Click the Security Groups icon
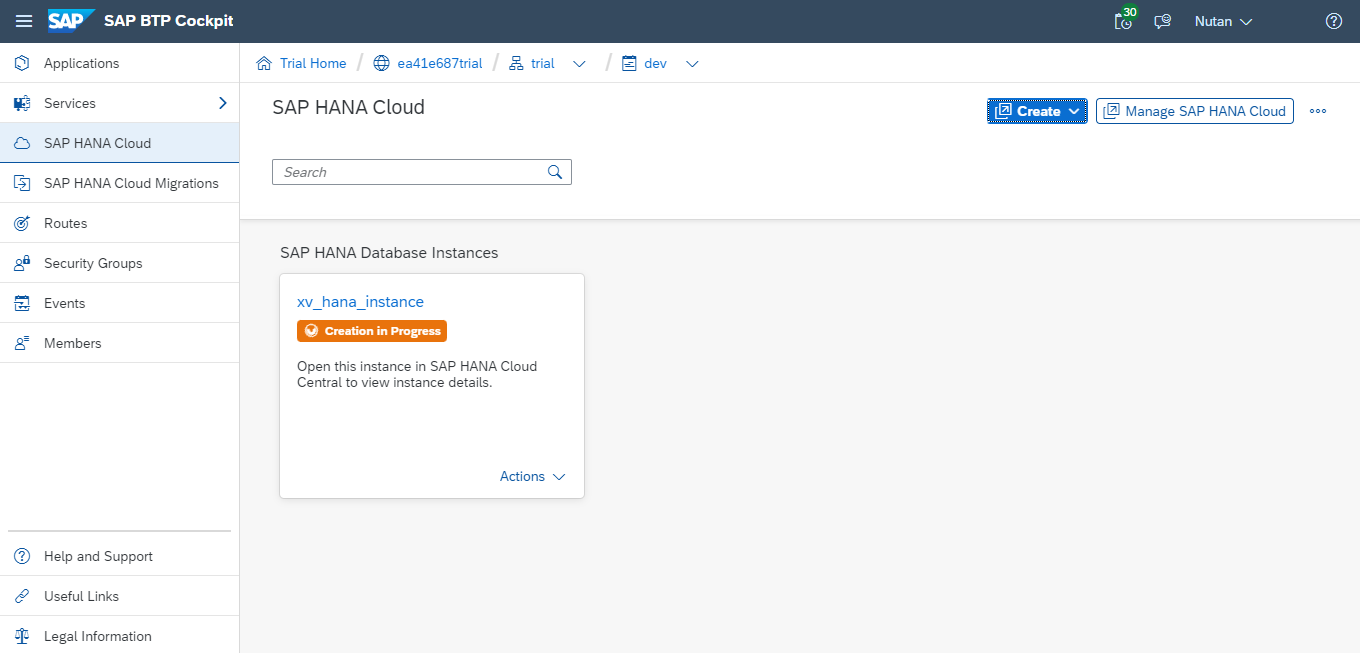This screenshot has height=653, width=1360. (22, 263)
